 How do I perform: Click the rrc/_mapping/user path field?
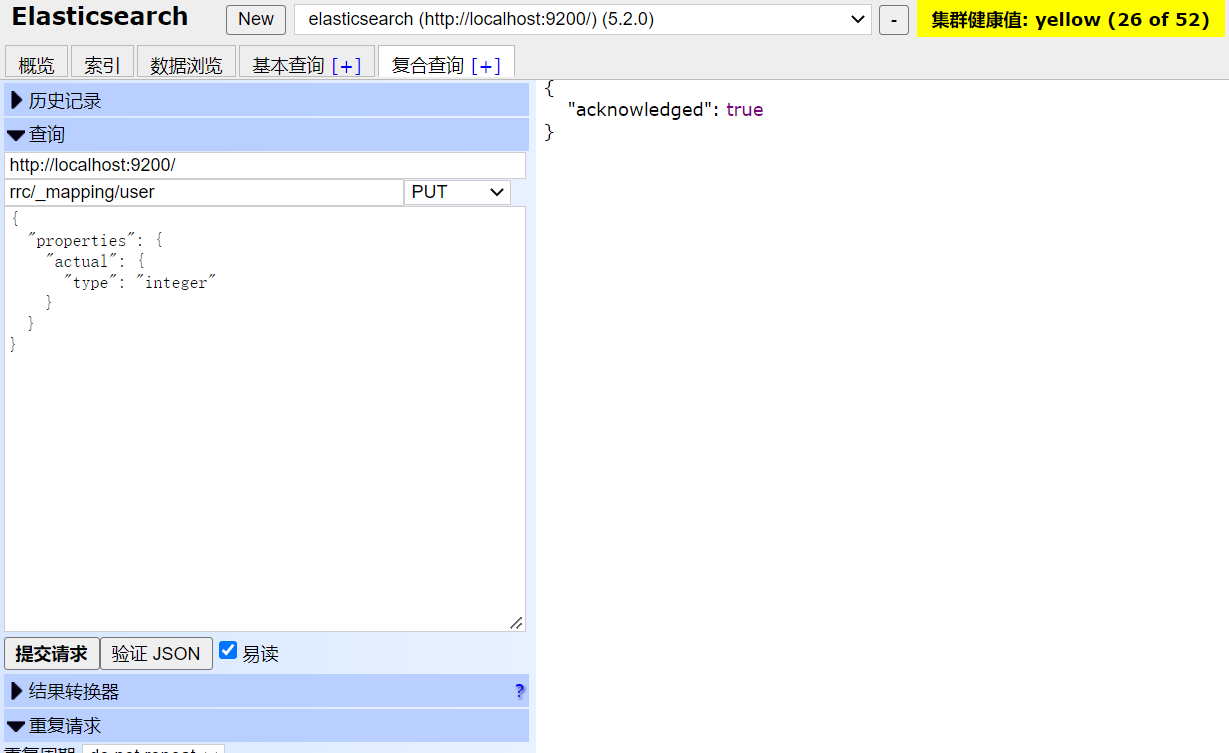click(204, 192)
